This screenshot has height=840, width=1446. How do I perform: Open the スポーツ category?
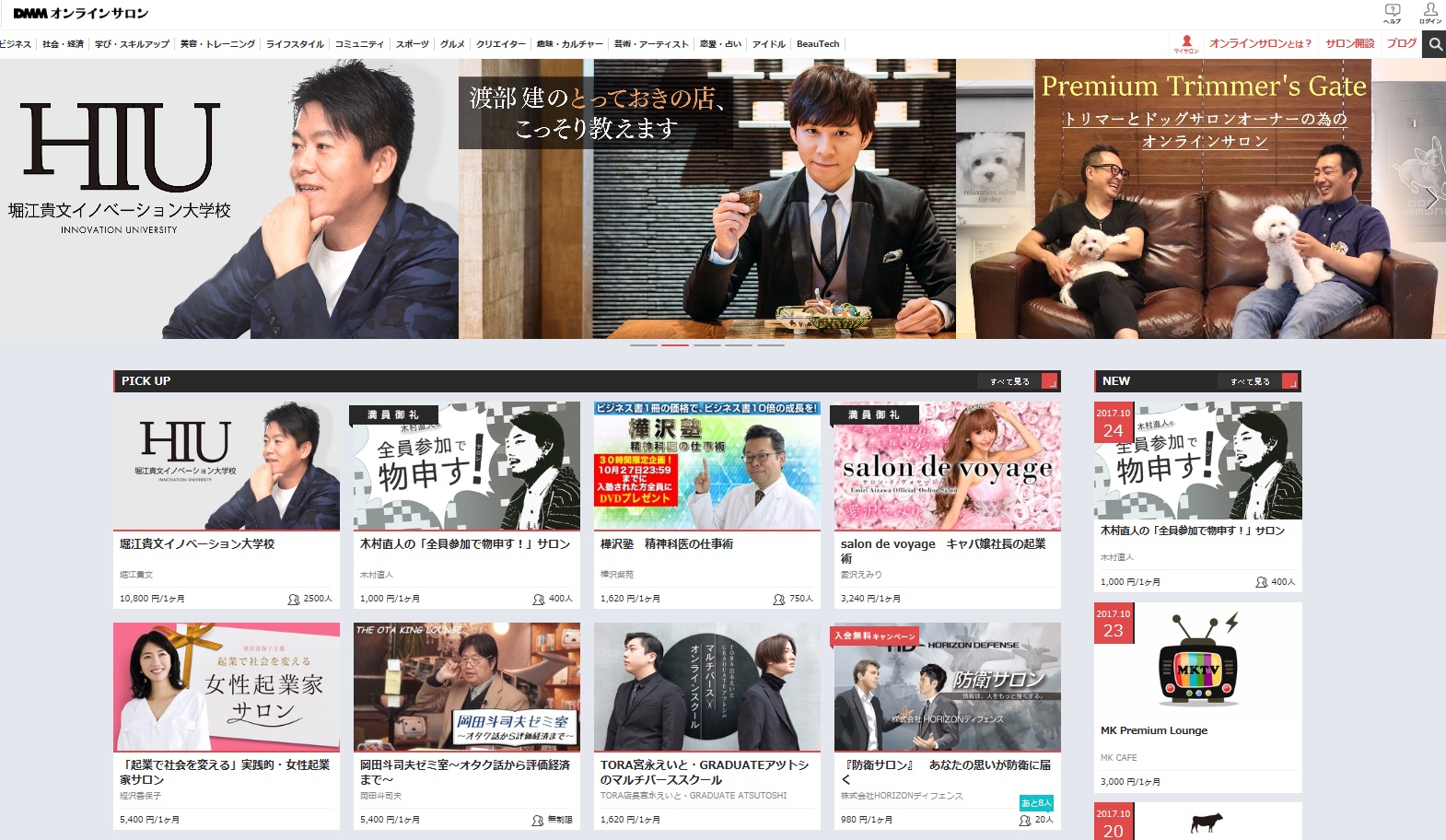tap(413, 44)
